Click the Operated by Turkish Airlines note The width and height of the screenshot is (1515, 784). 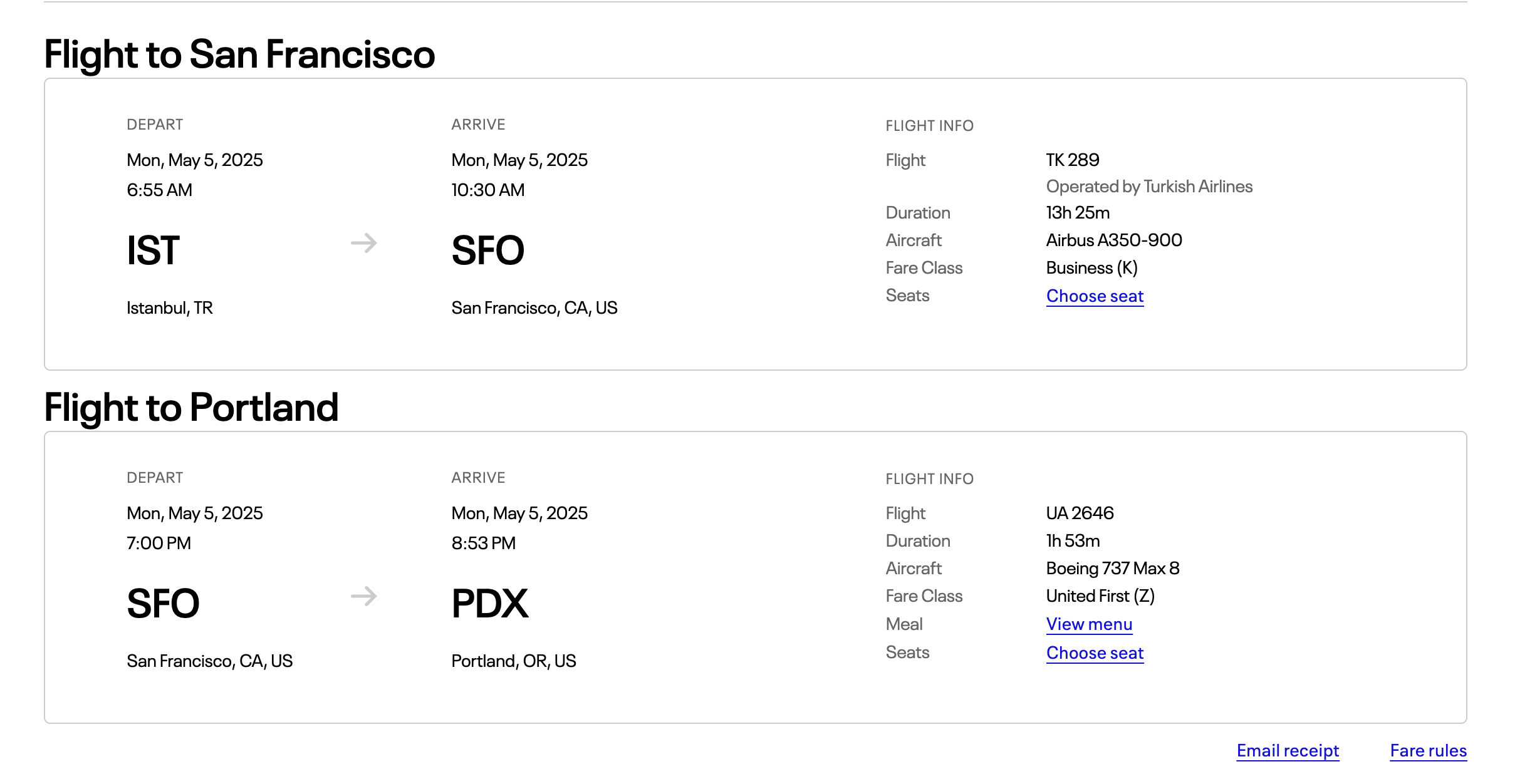pos(1149,187)
